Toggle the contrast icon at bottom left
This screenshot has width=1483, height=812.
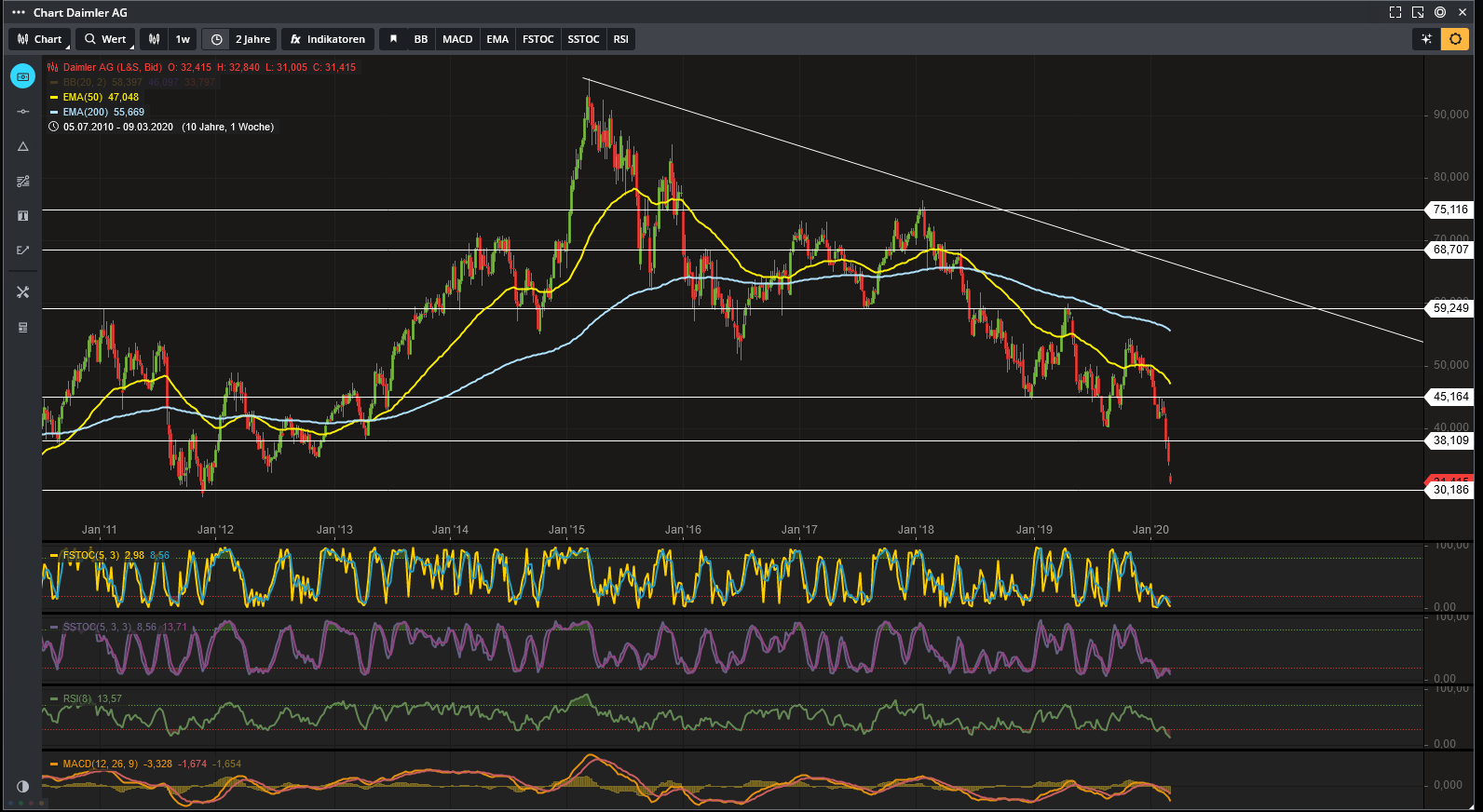[x=23, y=786]
